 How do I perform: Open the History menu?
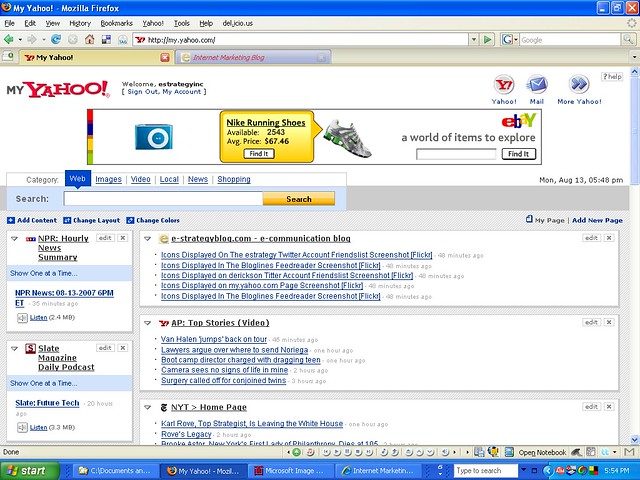pyautogui.click(x=80, y=23)
